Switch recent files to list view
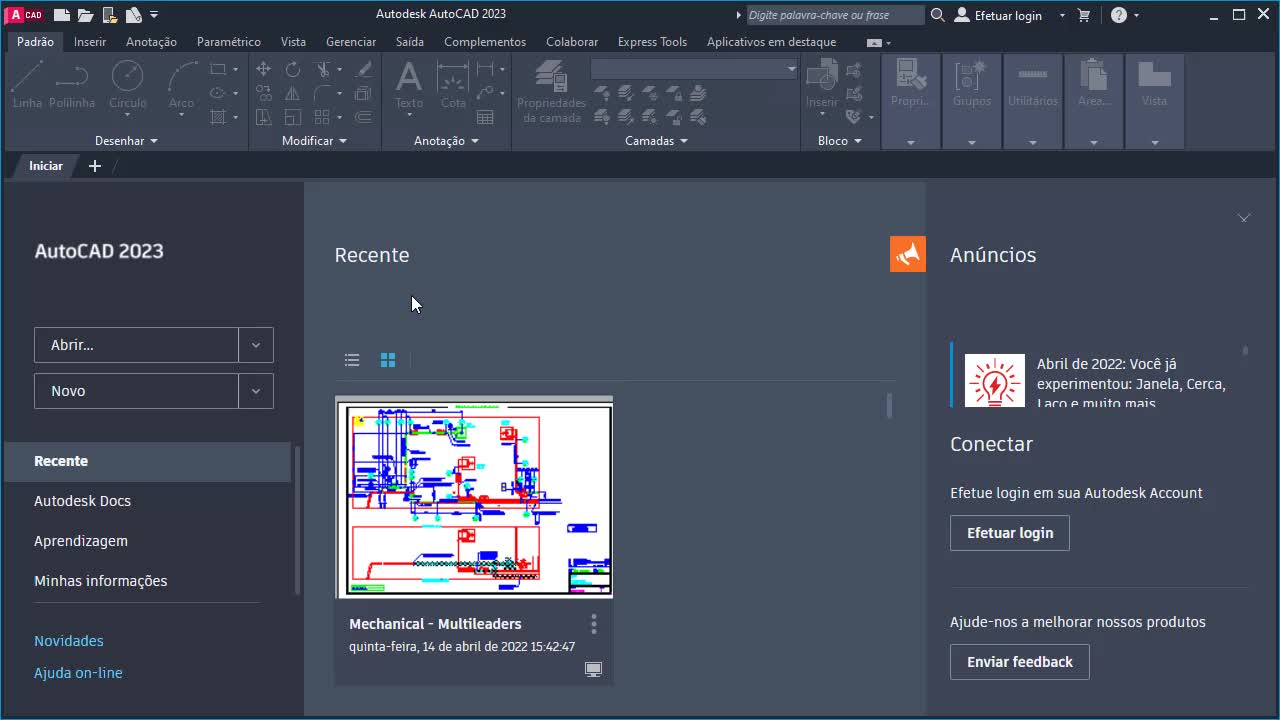1280x720 pixels. pyautogui.click(x=352, y=360)
